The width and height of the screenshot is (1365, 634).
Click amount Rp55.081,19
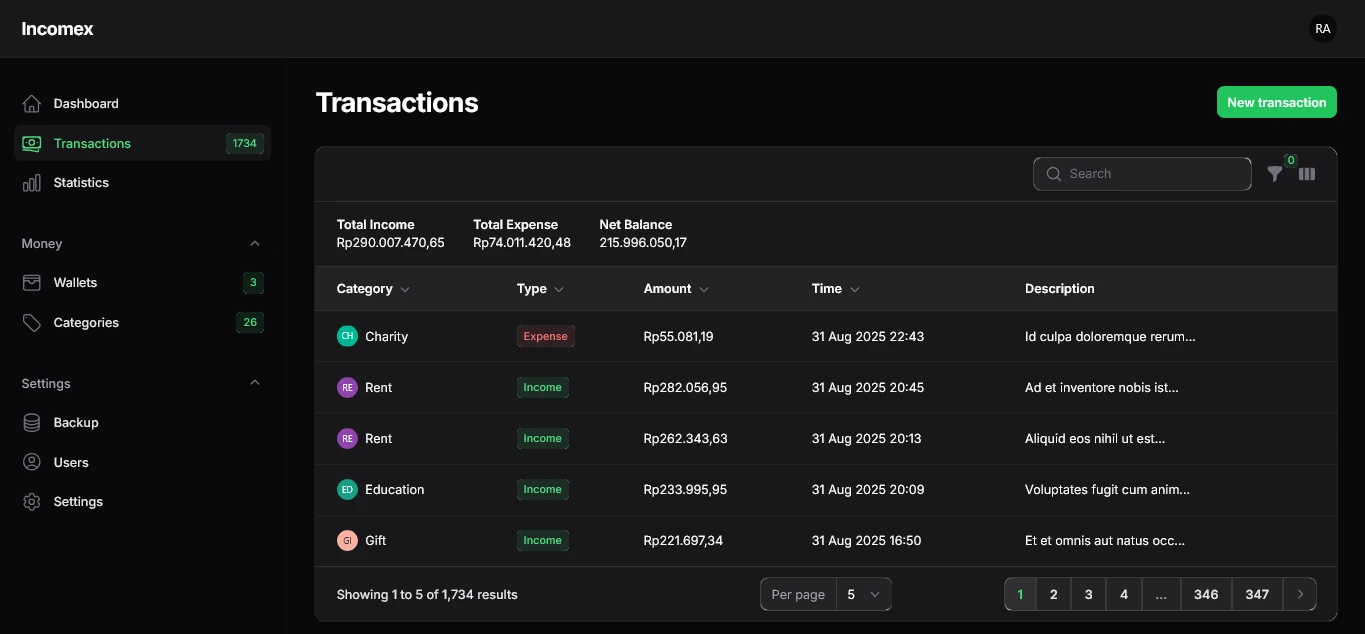[679, 337]
